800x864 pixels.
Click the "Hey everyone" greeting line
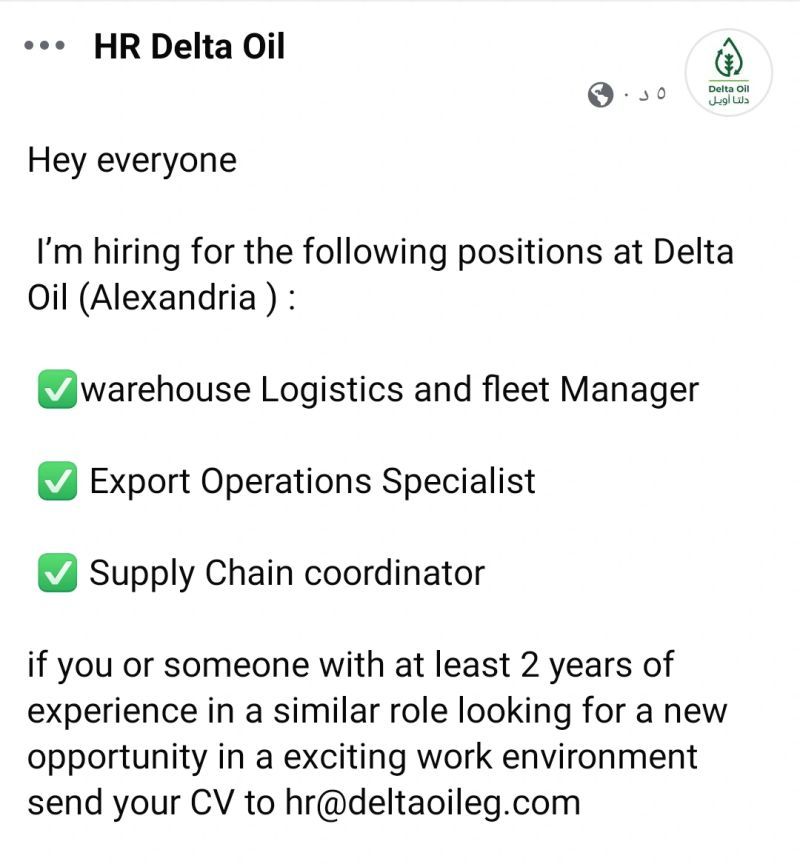[132, 161]
